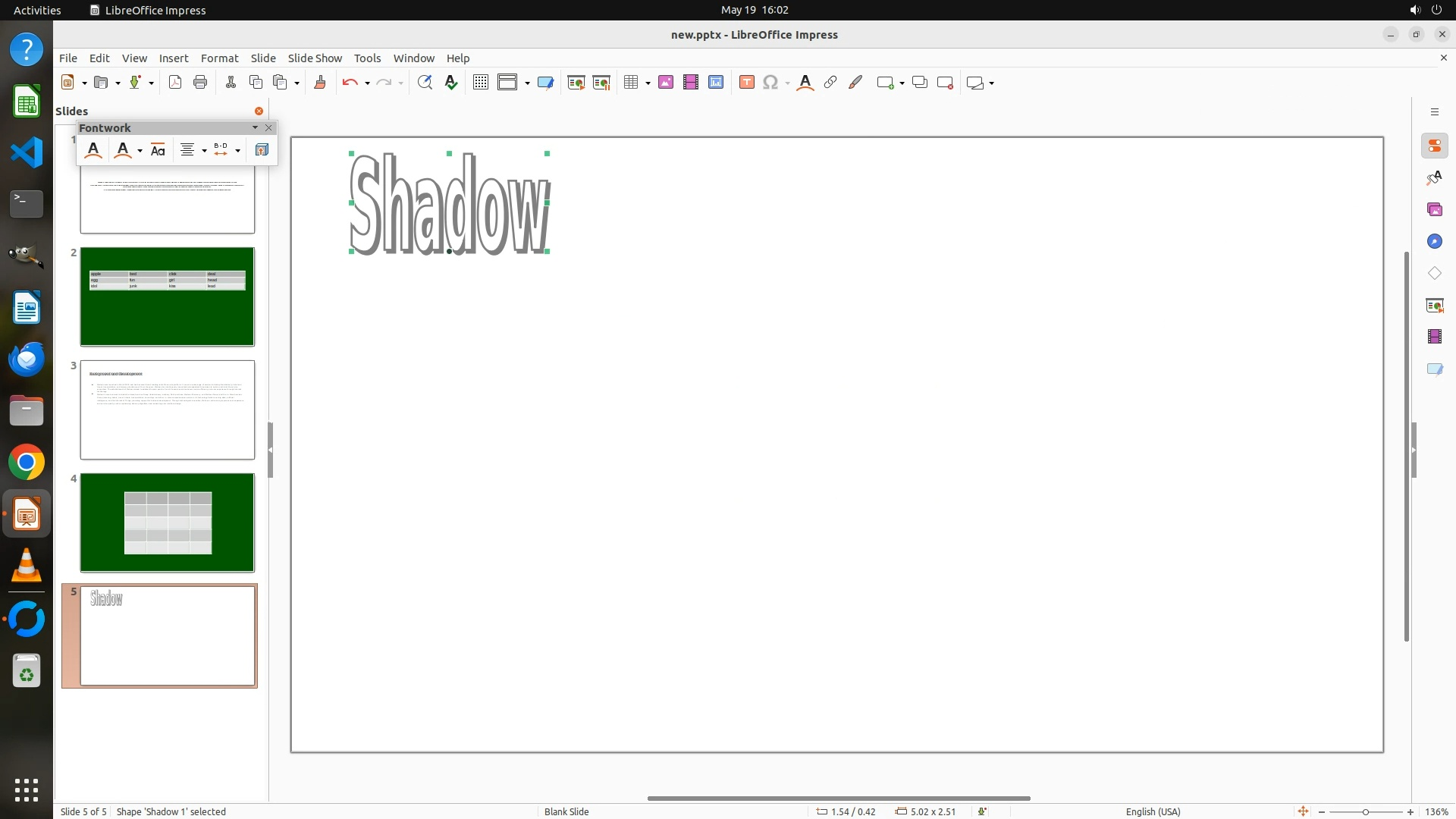This screenshot has height=819, width=1456.
Task: Toggle extrusion in Fontwork toolbar
Action: (262, 150)
